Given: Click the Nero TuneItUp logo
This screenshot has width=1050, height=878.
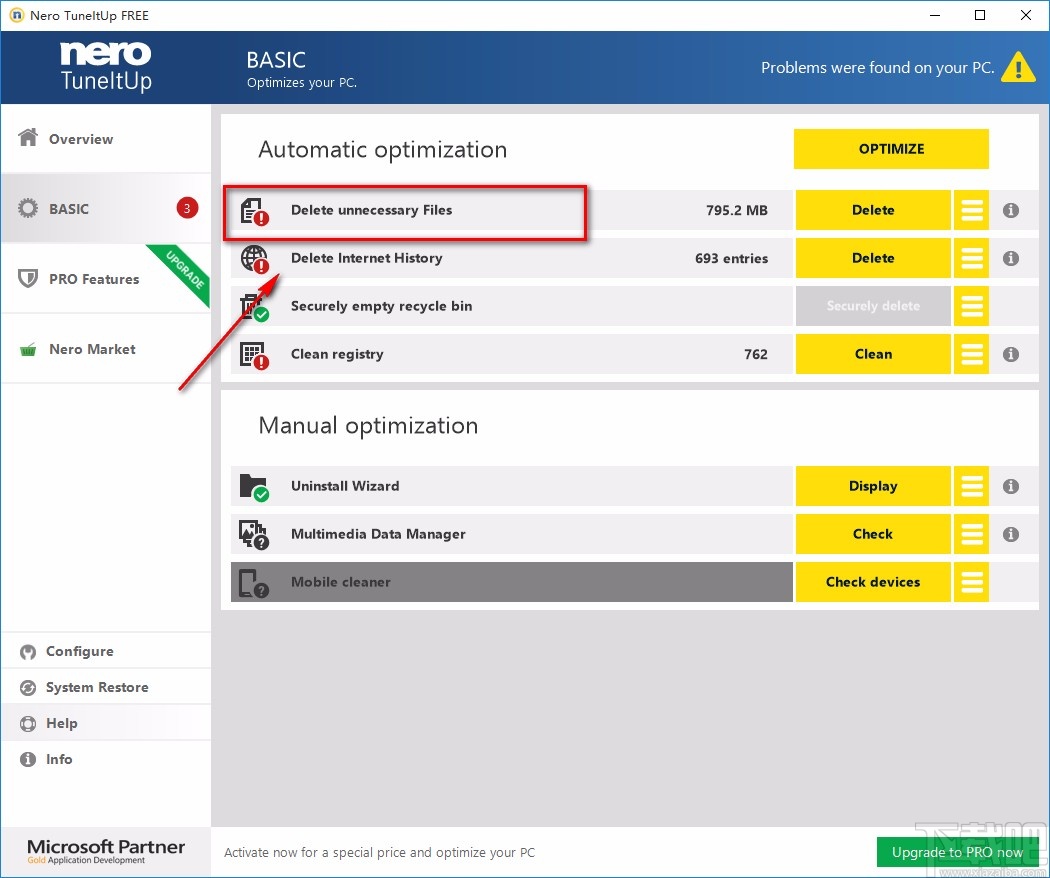Looking at the screenshot, I should [x=106, y=66].
